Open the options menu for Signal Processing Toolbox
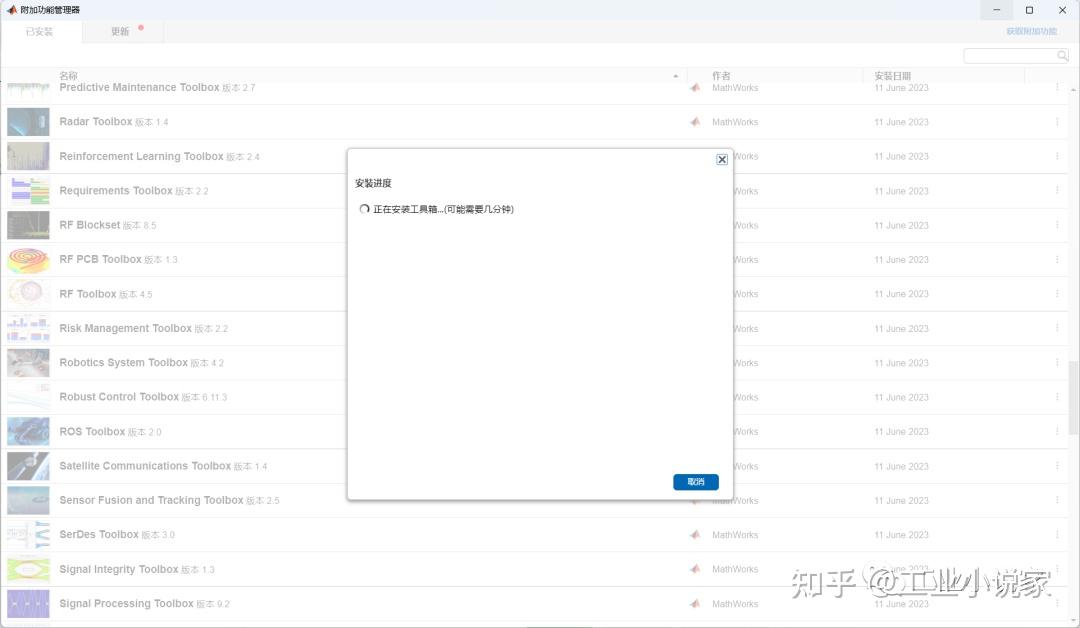Image resolution: width=1080 pixels, height=628 pixels. (1057, 603)
